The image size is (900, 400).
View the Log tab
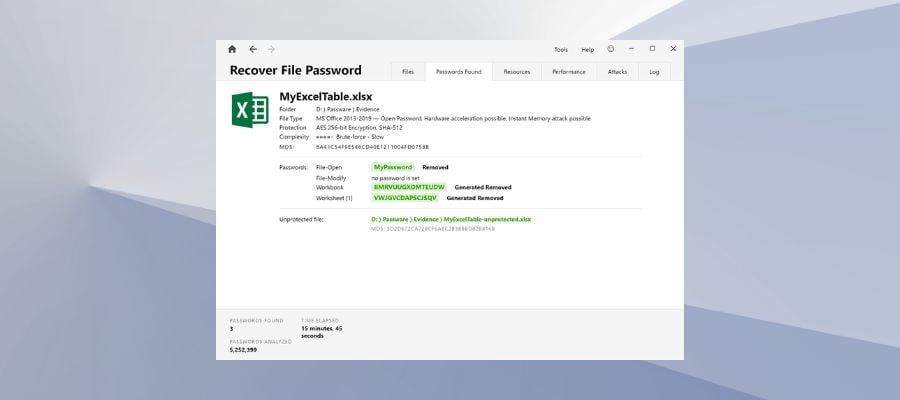pyautogui.click(x=654, y=72)
